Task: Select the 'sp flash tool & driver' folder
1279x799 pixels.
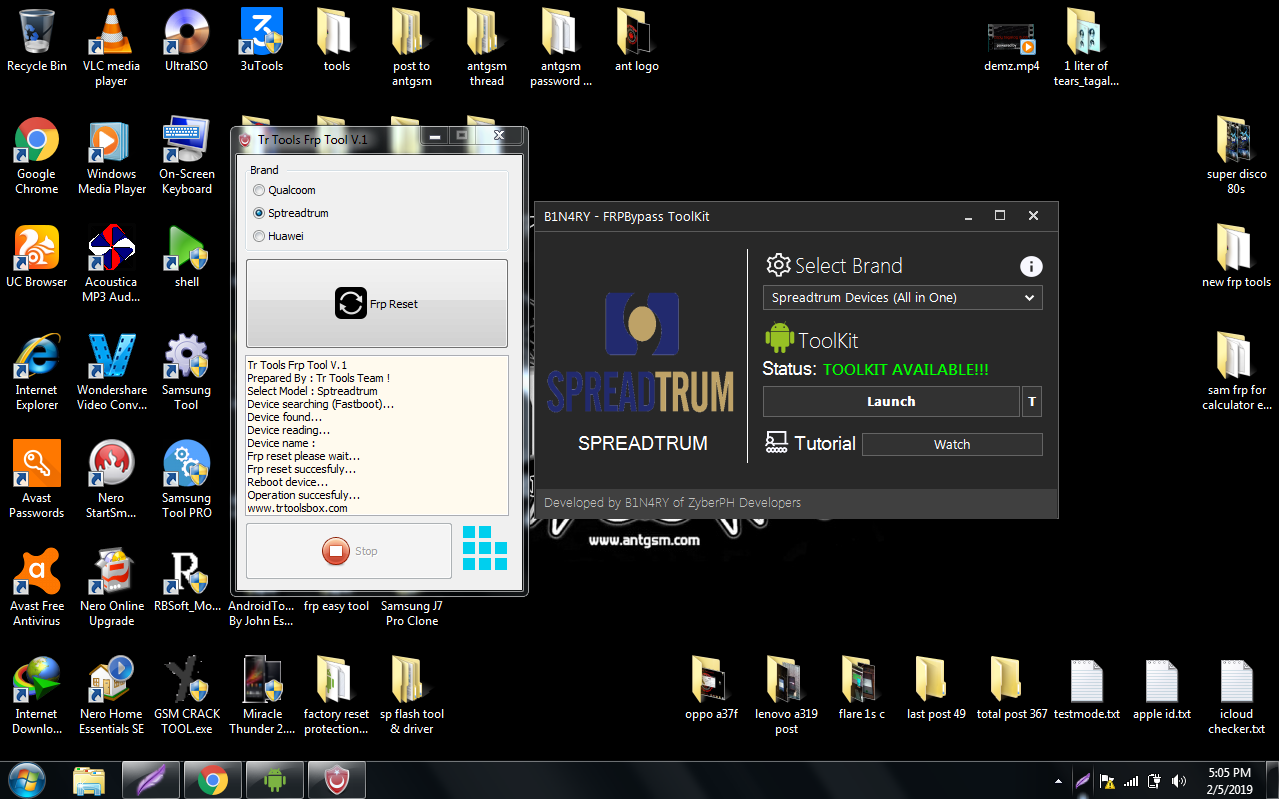Action: [x=411, y=696]
